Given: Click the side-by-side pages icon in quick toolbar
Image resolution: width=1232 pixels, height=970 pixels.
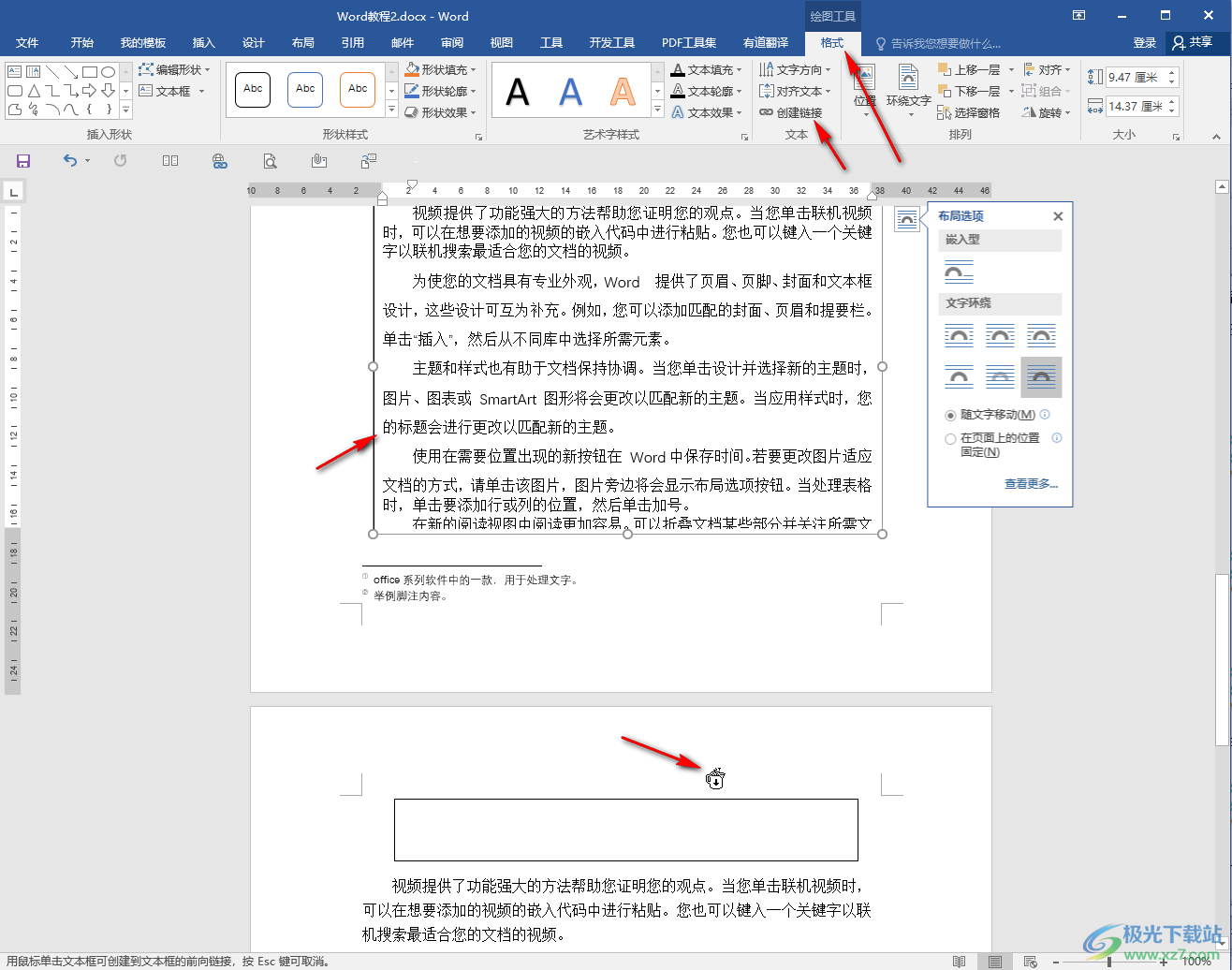Looking at the screenshot, I should 170,161.
